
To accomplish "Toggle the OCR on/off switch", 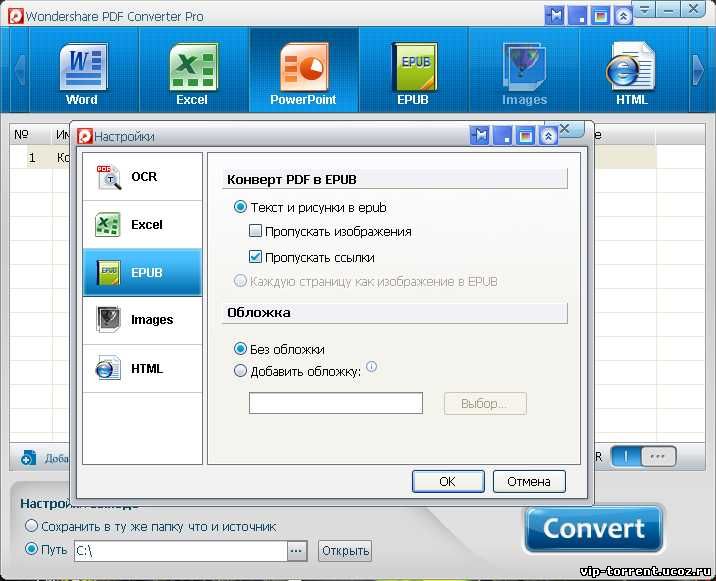I will tap(643, 456).
